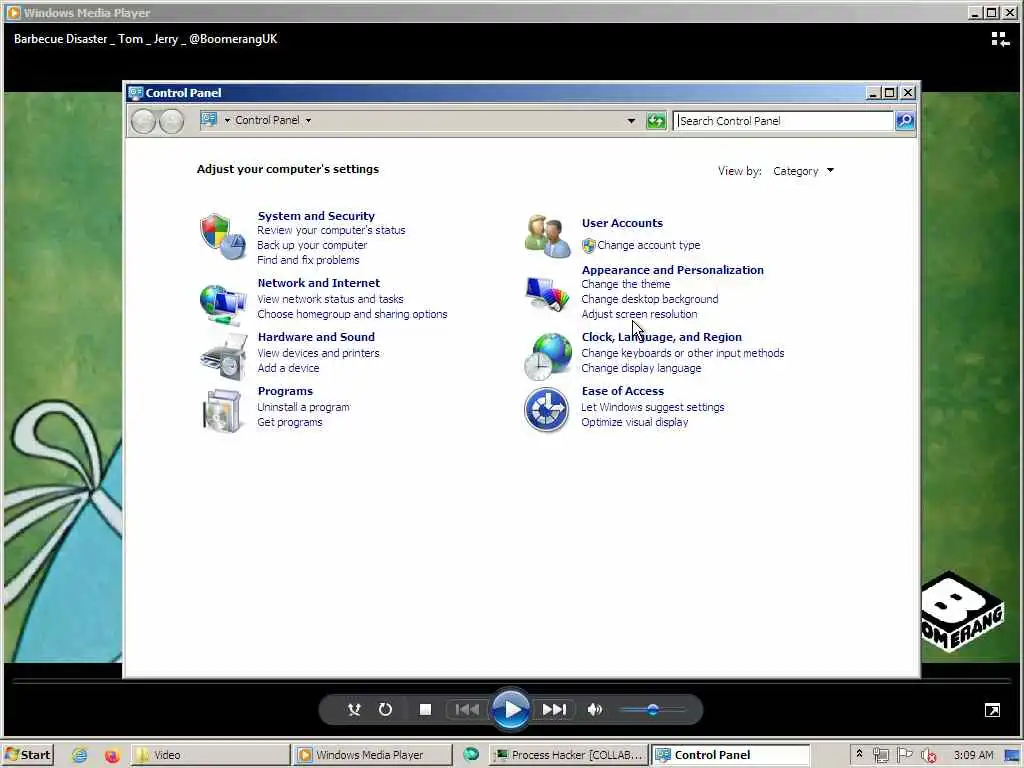Click Uninstall a program link
1024x768 pixels.
(x=304, y=408)
